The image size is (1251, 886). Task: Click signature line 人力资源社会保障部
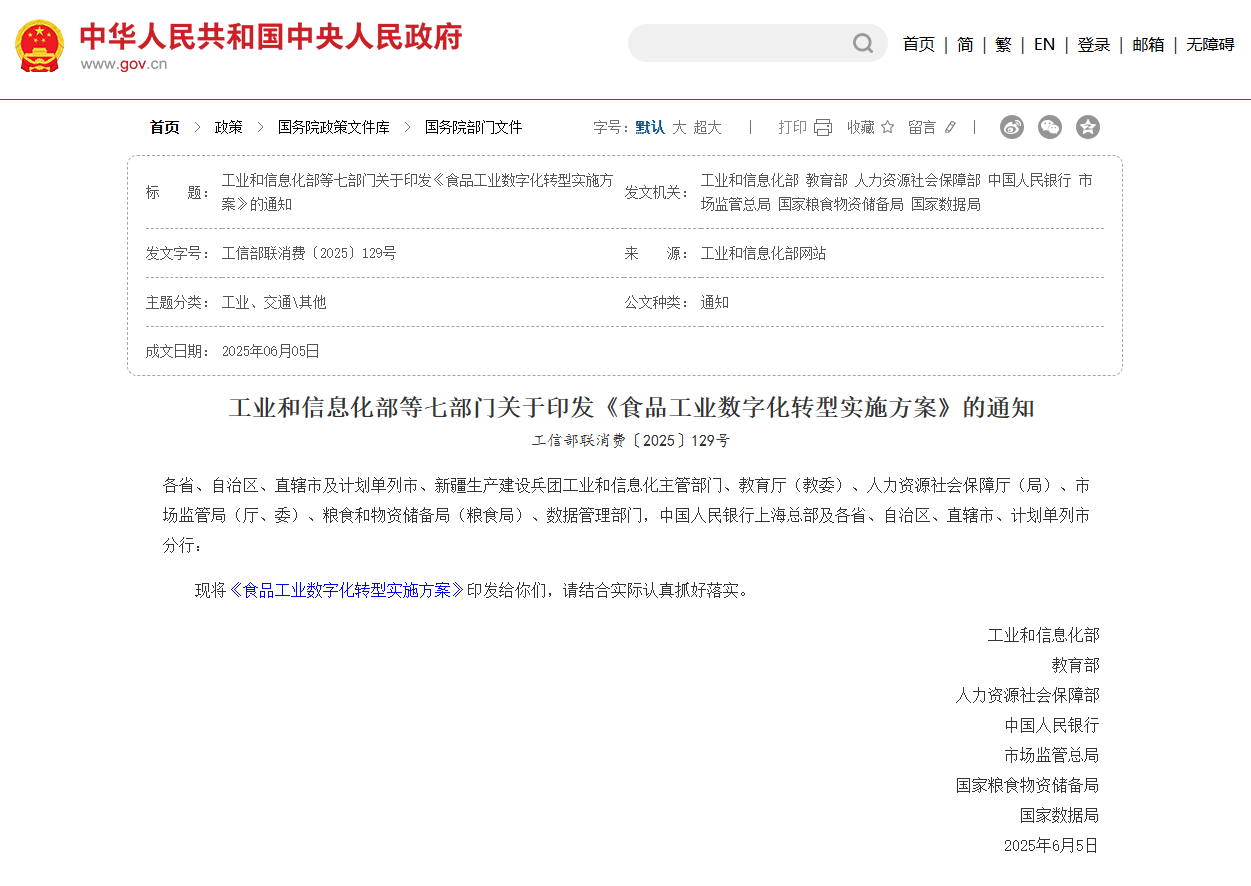coord(1027,695)
